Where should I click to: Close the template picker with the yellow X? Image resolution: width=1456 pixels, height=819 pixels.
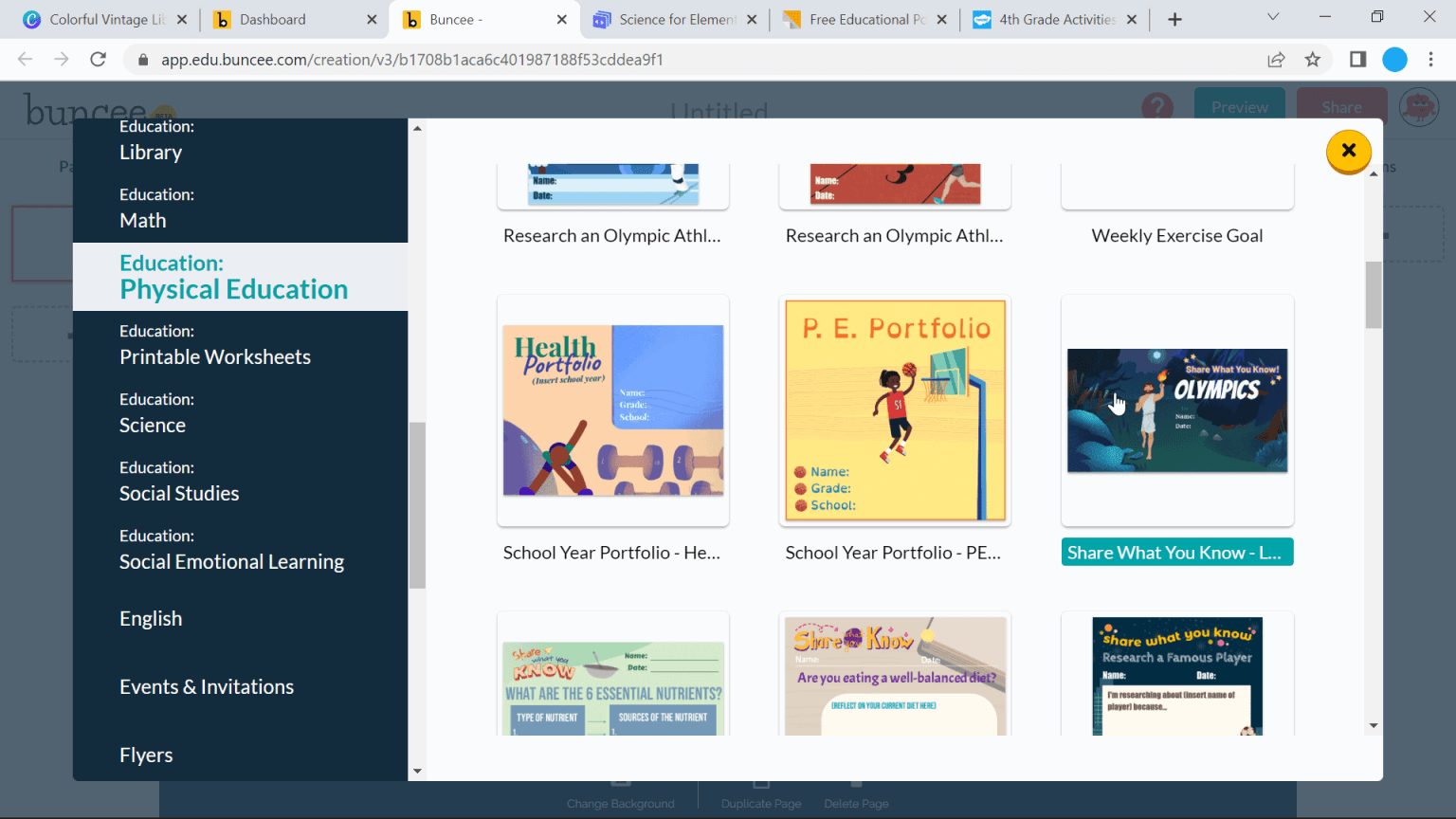click(1348, 151)
